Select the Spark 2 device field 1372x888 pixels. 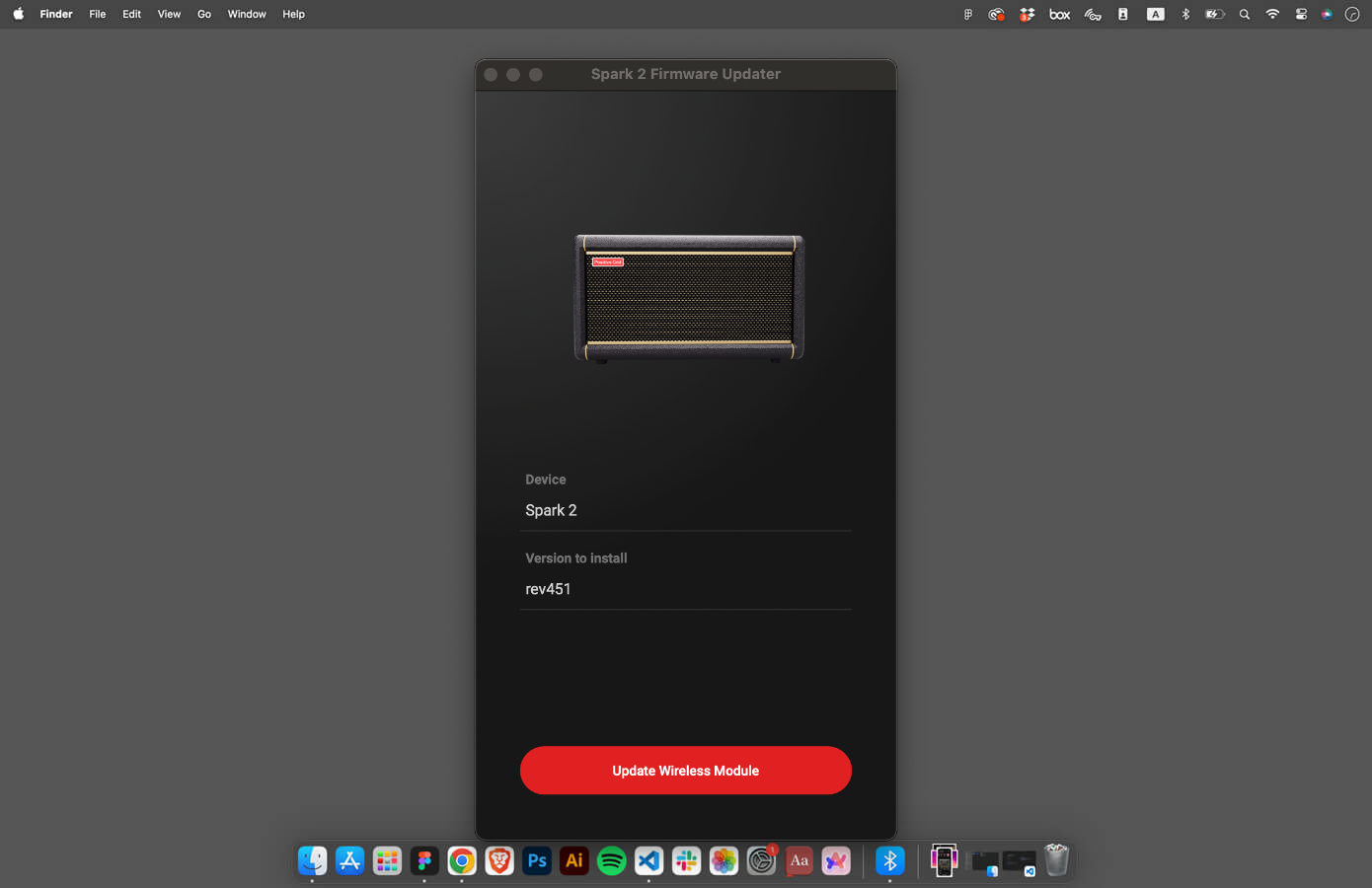click(685, 510)
